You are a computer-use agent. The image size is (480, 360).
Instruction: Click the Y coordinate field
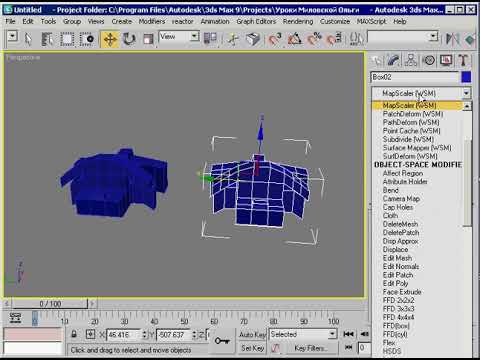pyautogui.click(x=173, y=335)
